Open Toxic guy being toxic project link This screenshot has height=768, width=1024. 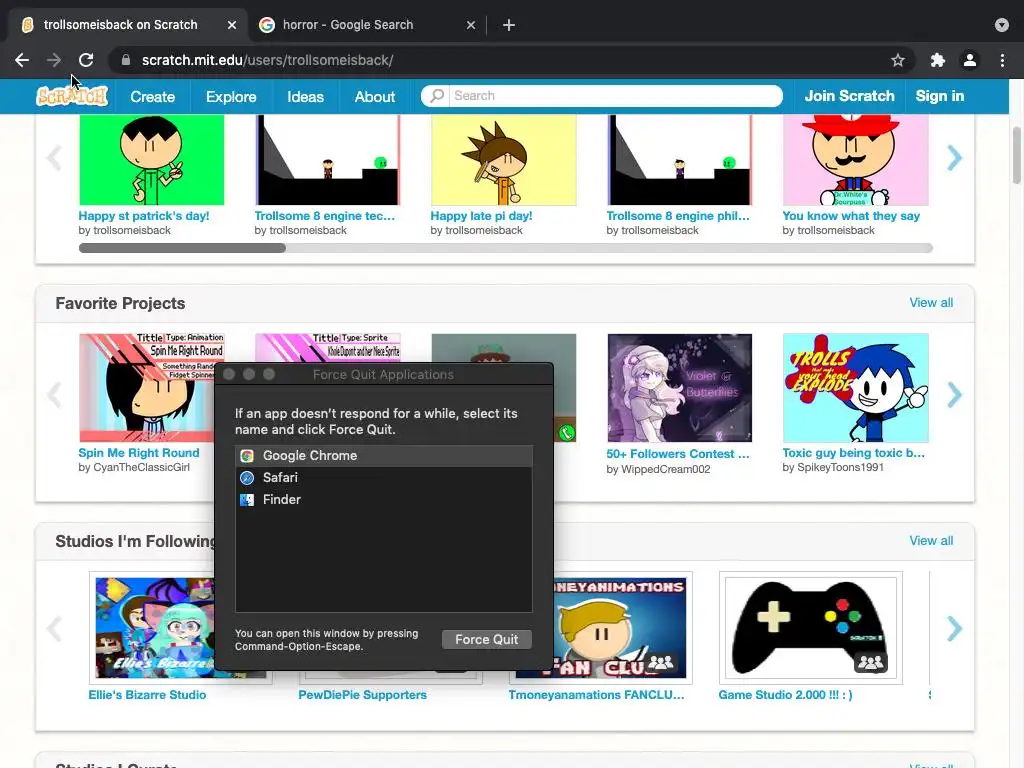tap(854, 453)
